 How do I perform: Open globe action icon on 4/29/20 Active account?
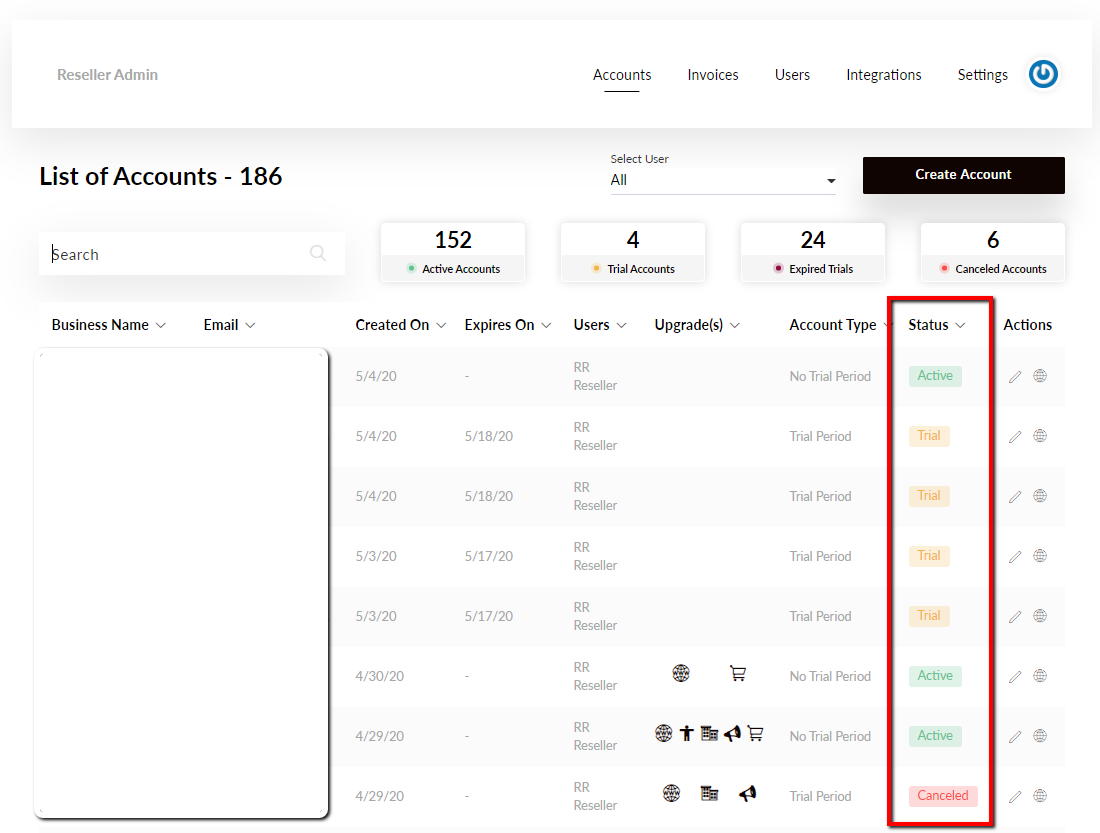1040,736
